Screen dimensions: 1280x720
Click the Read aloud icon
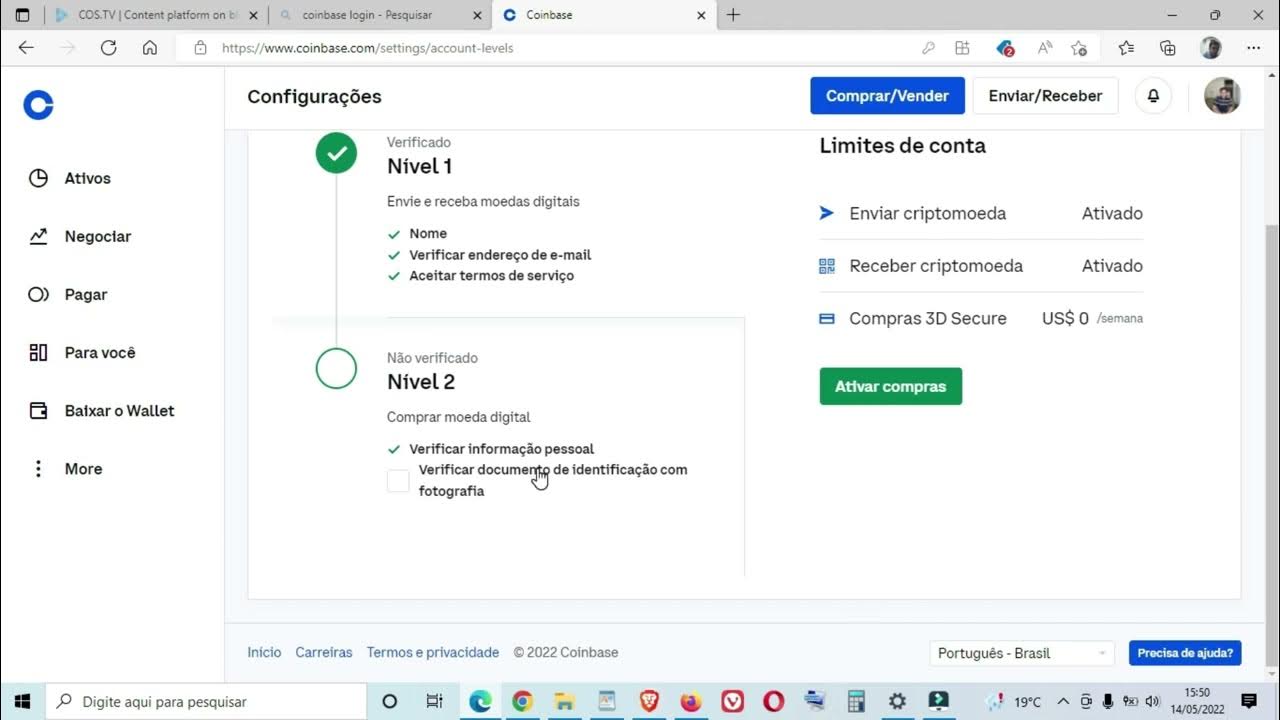click(x=1044, y=47)
